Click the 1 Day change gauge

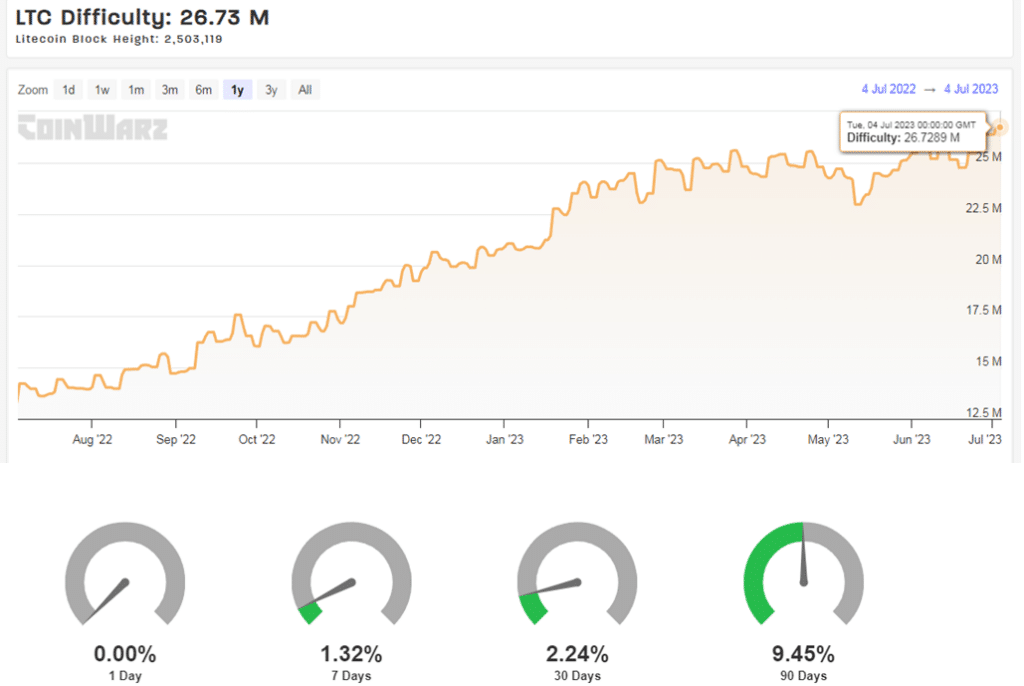click(x=125, y=574)
